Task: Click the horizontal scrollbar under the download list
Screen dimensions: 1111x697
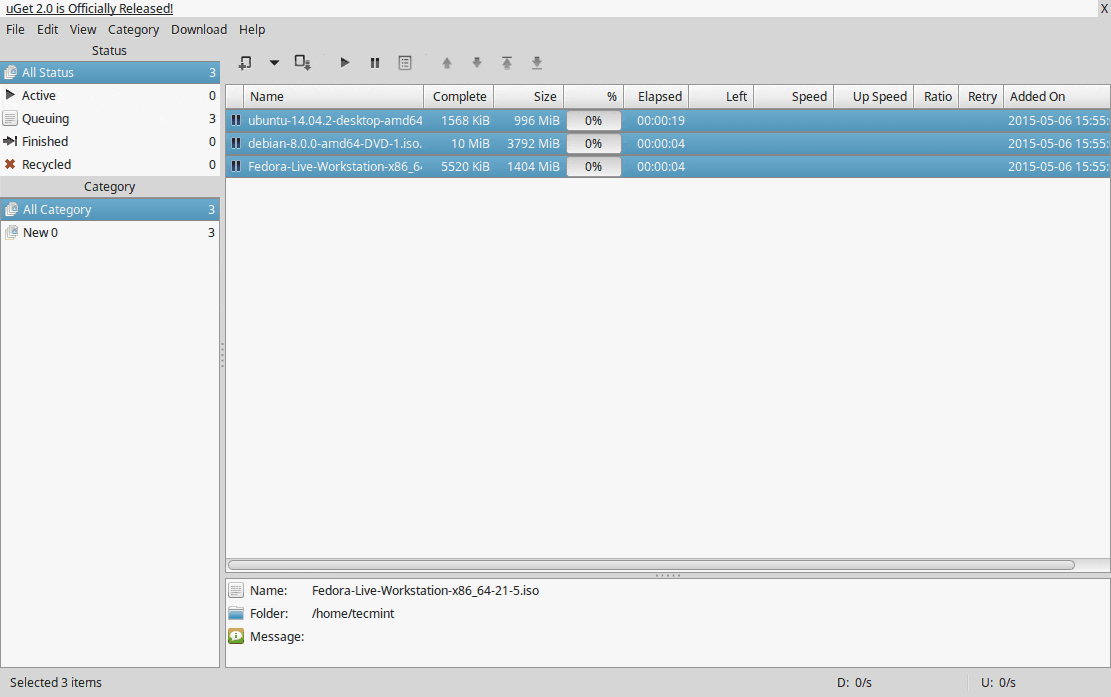Action: (x=650, y=565)
